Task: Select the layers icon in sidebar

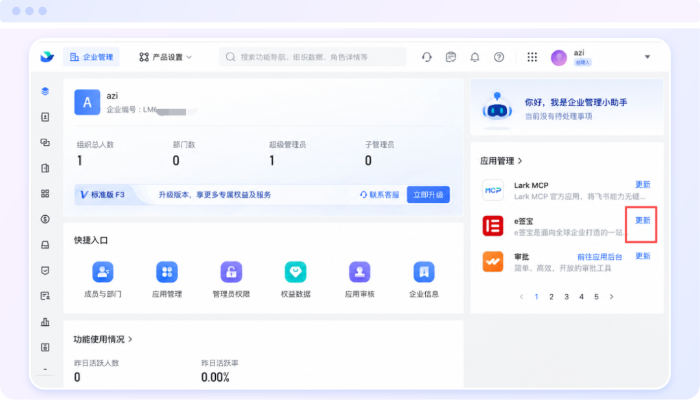Action: (x=45, y=91)
